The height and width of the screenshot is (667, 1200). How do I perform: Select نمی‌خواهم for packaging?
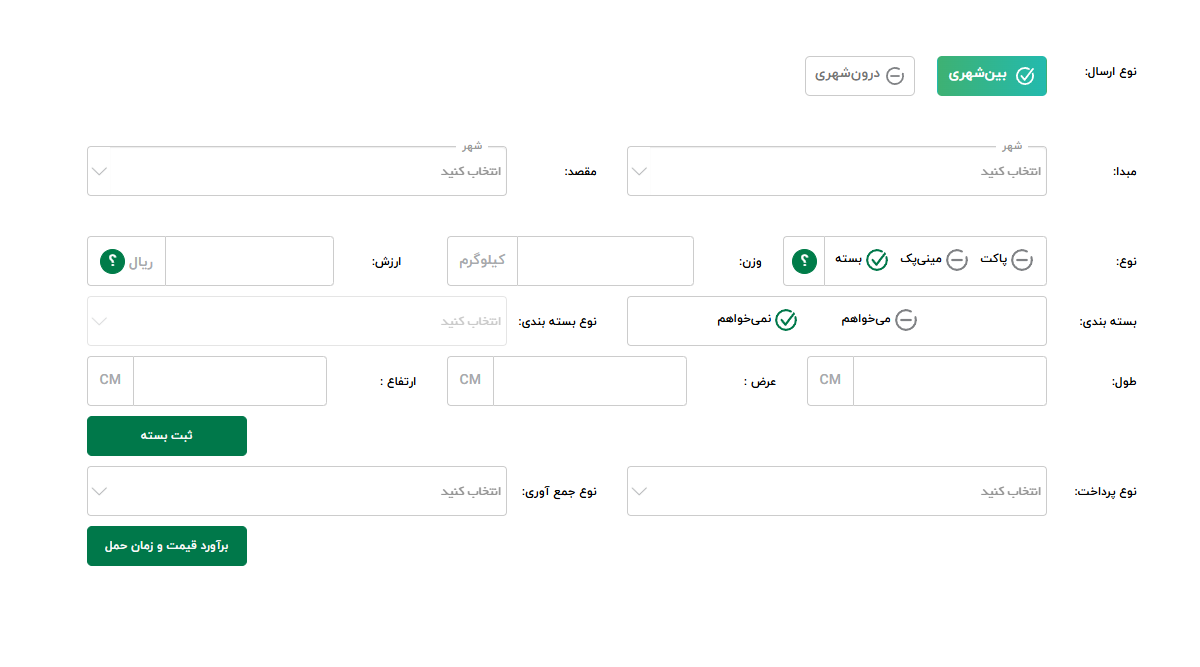tap(756, 320)
